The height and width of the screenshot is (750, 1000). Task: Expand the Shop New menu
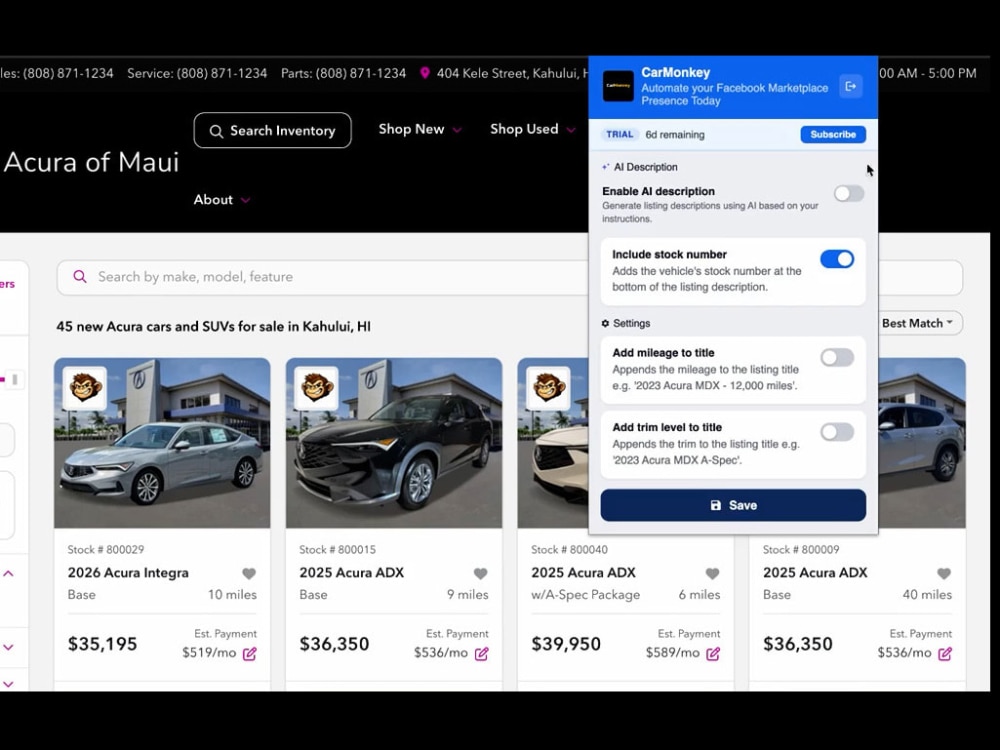[x=420, y=129]
